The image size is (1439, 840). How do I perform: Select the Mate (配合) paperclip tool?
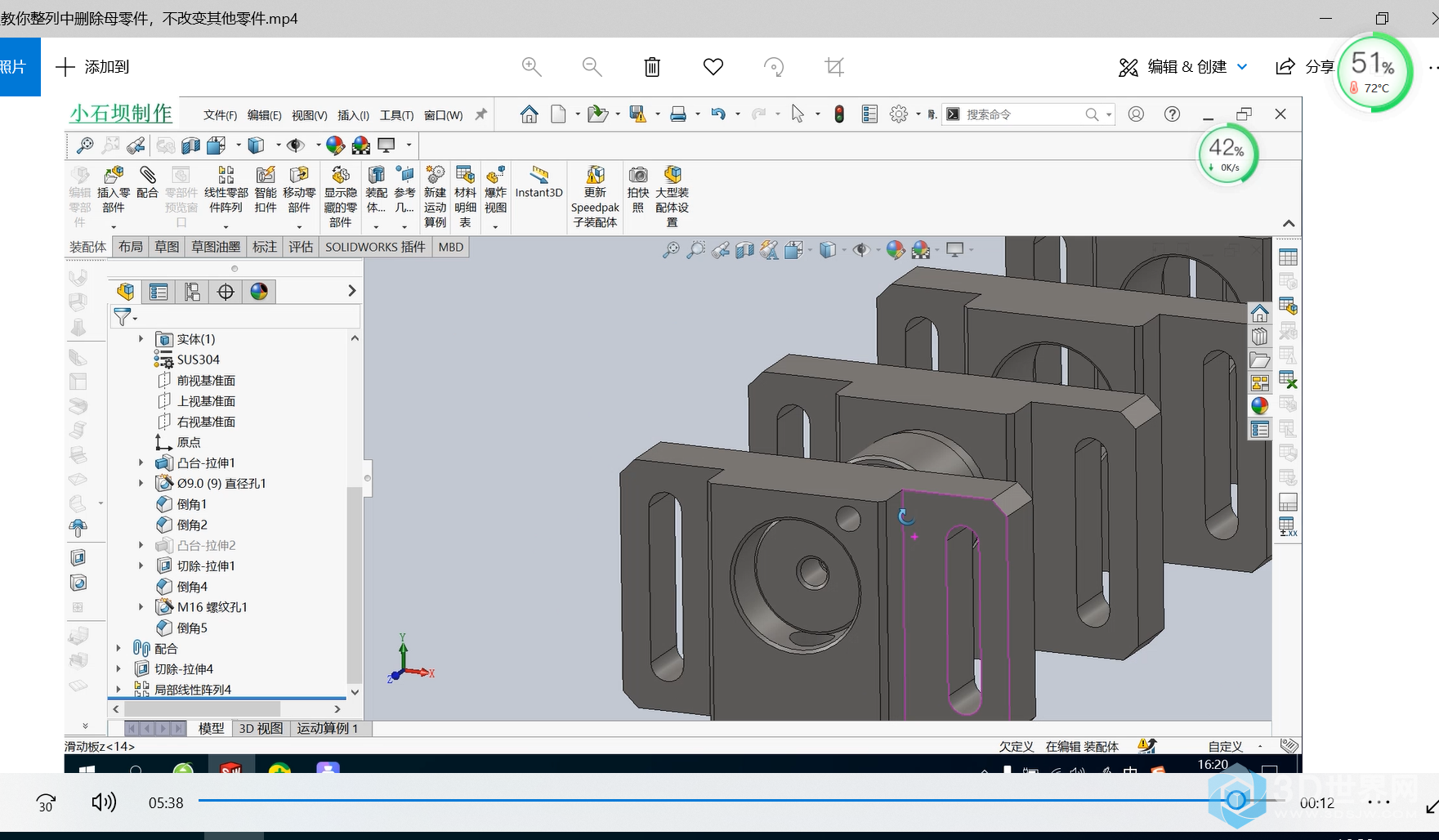pyautogui.click(x=147, y=175)
